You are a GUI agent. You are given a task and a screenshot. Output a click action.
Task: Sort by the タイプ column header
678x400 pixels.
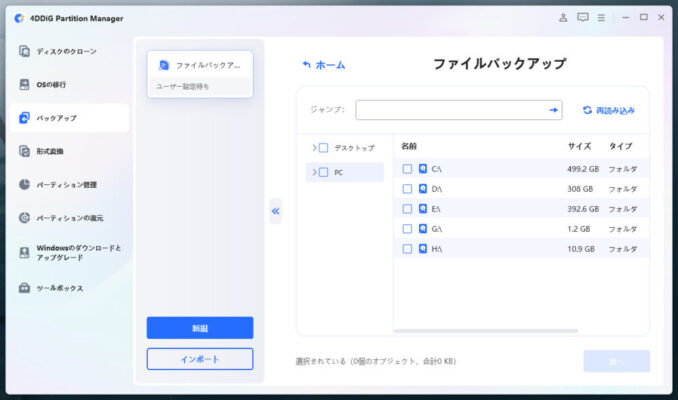(x=620, y=146)
